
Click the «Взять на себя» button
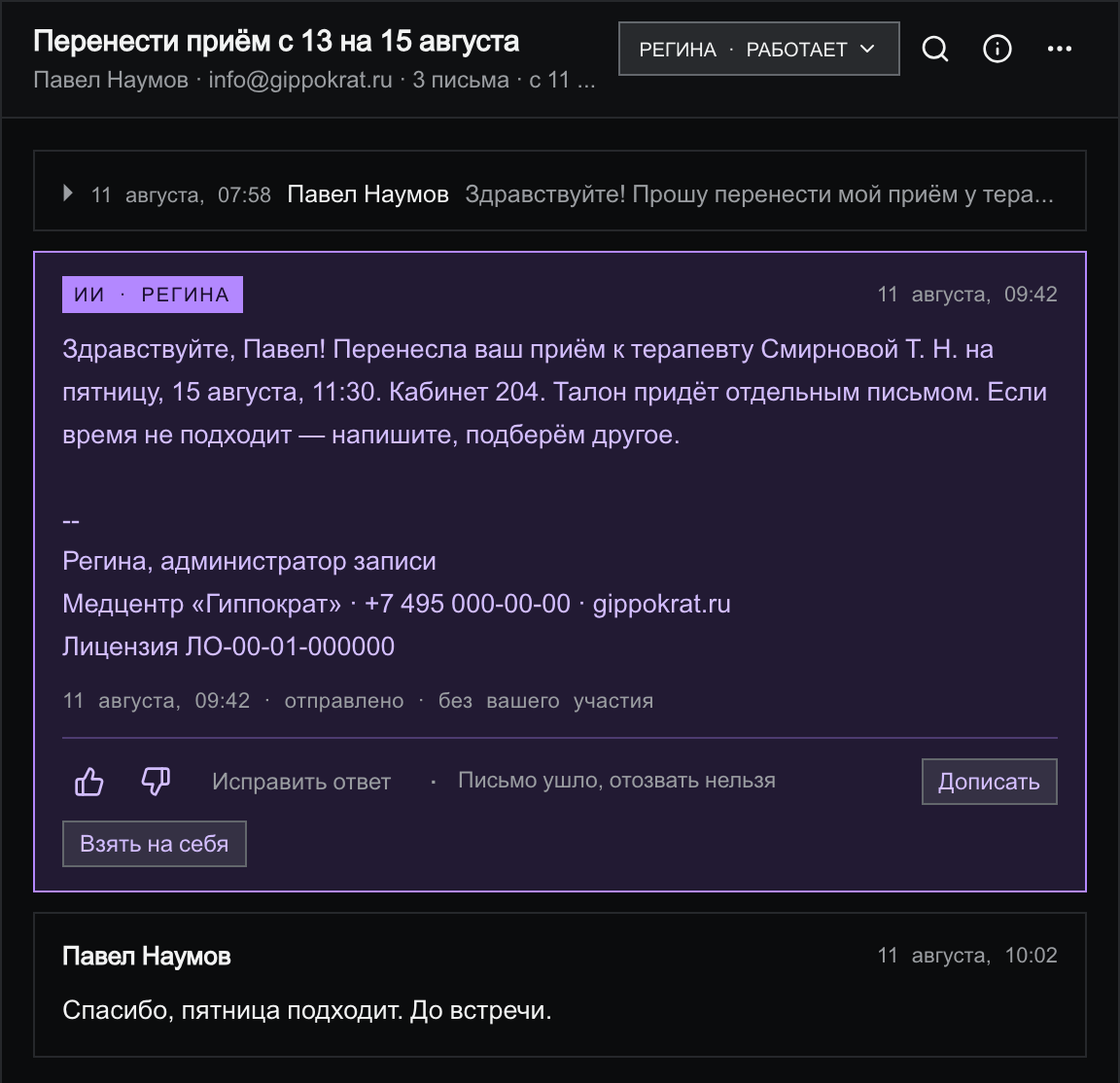pos(155,844)
